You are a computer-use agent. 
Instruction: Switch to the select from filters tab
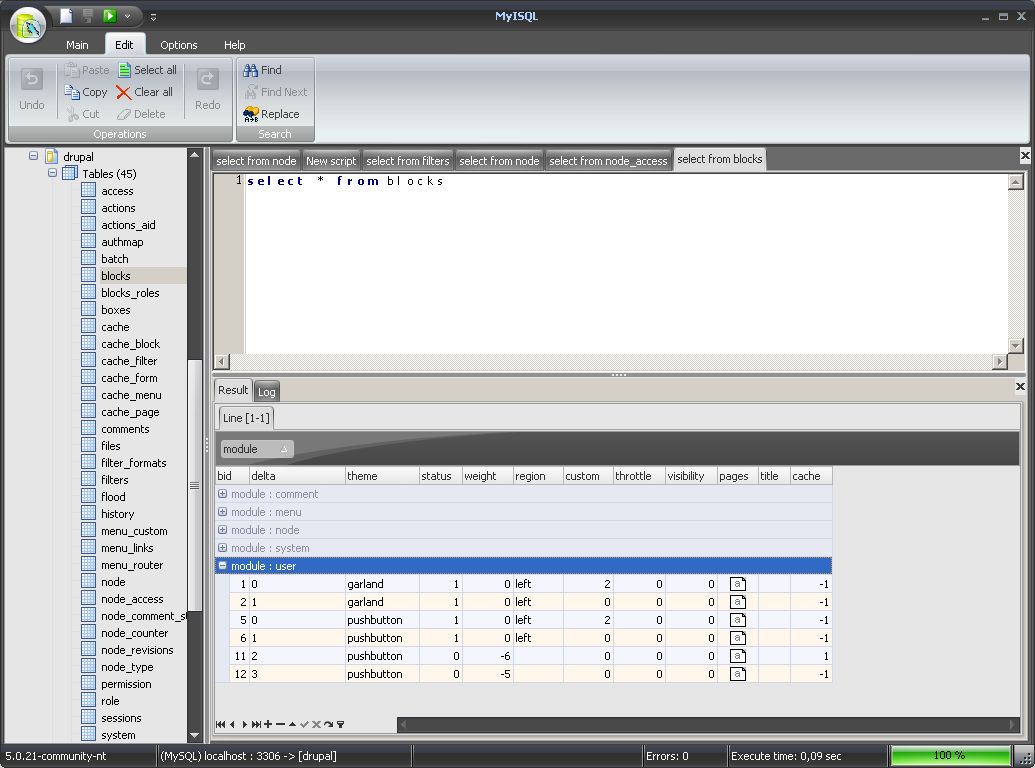[x=407, y=161]
